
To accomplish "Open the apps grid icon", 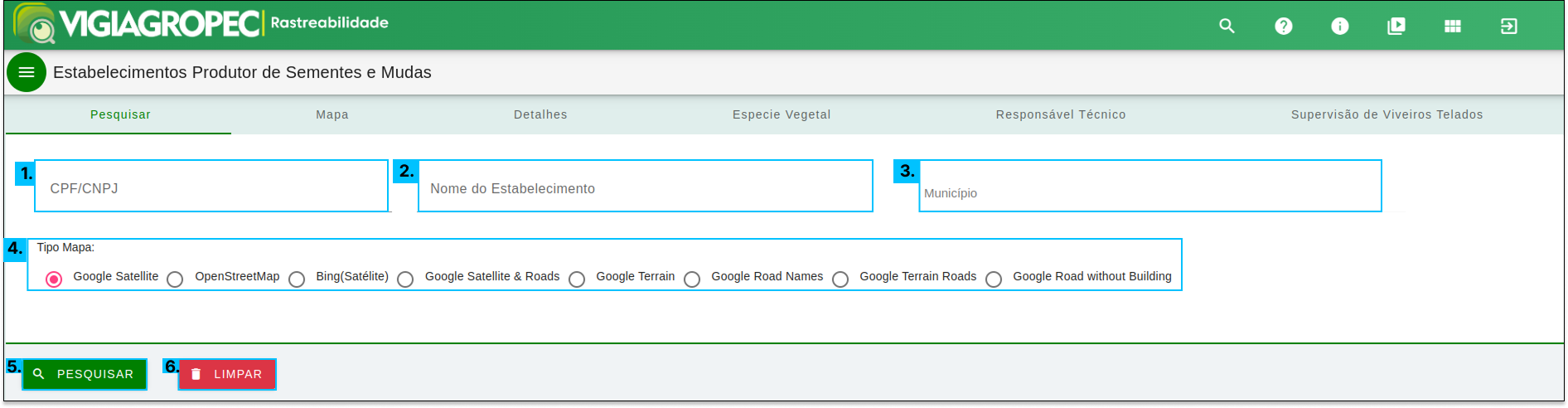I will [1452, 26].
